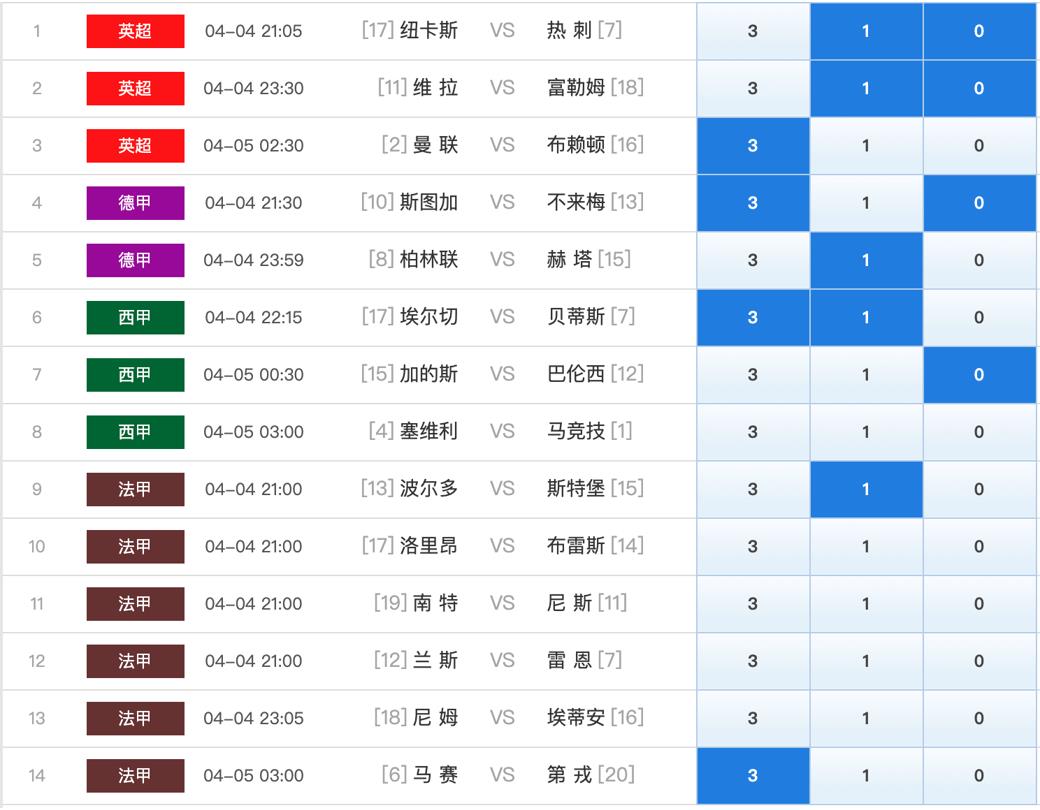
Task: Click the 德甲 tag for 柏林联 match
Action: tap(135, 260)
